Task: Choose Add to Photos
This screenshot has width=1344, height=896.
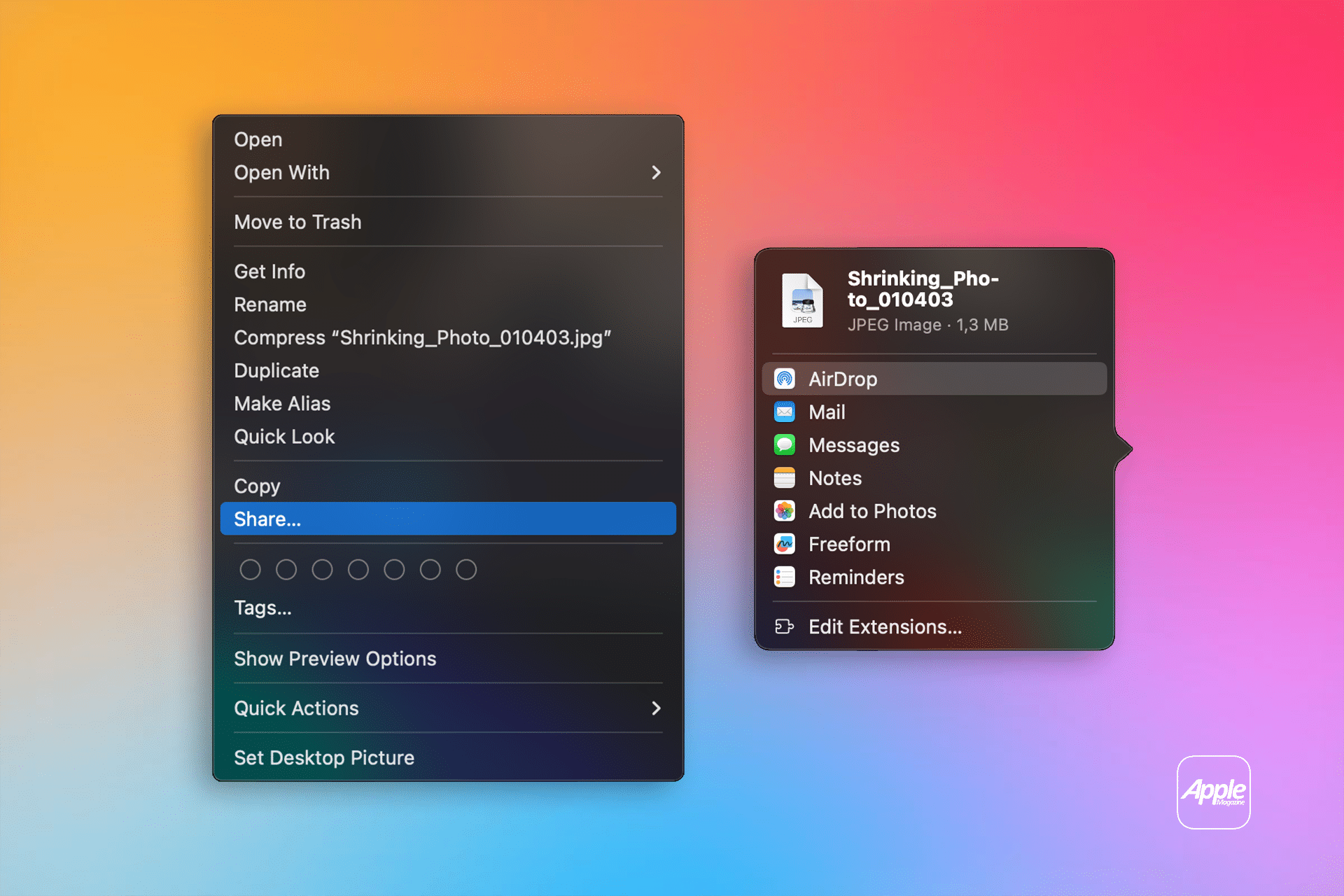Action: point(934,510)
